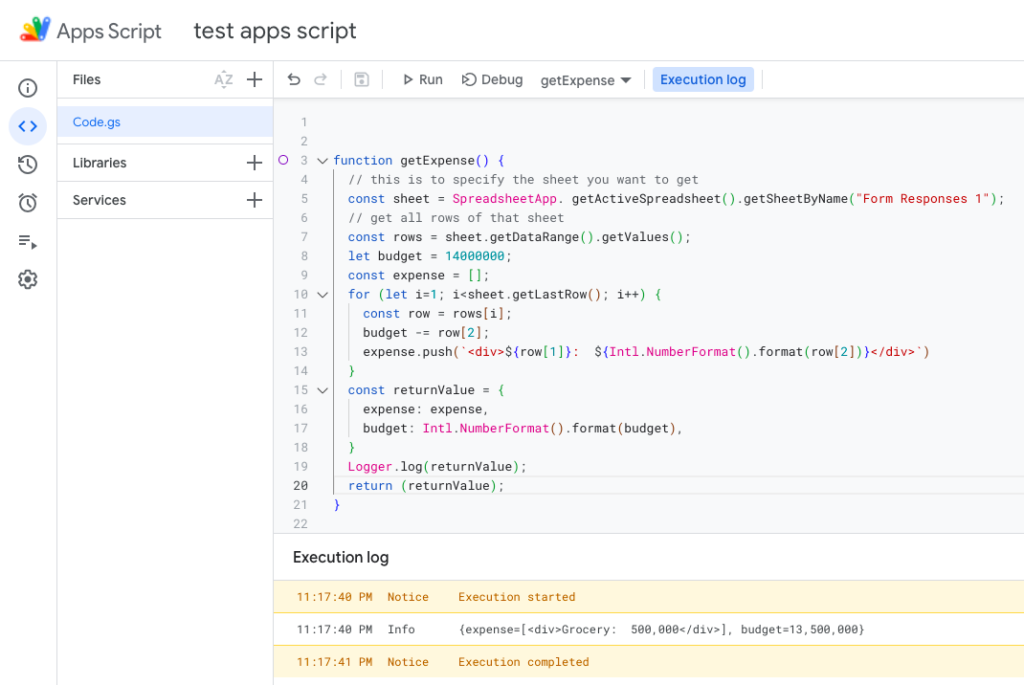Collapse returnValue object at line 15
This screenshot has height=685, width=1024.
click(322, 390)
